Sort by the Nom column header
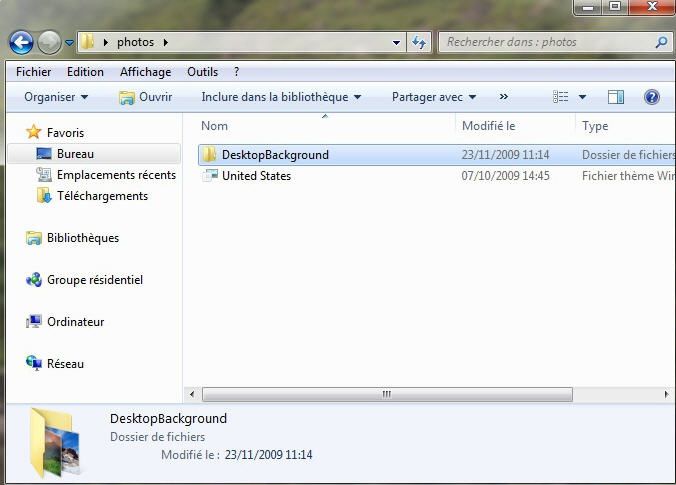The image size is (676, 485). click(214, 126)
